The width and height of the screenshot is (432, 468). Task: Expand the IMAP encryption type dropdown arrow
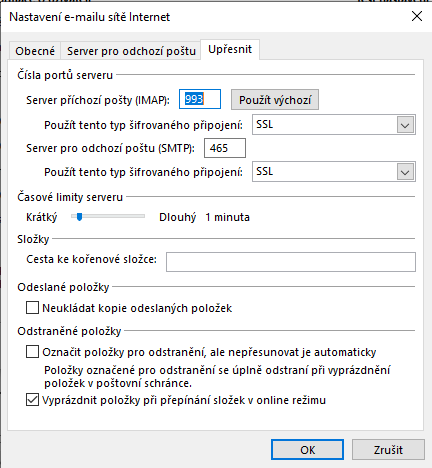click(x=405, y=125)
